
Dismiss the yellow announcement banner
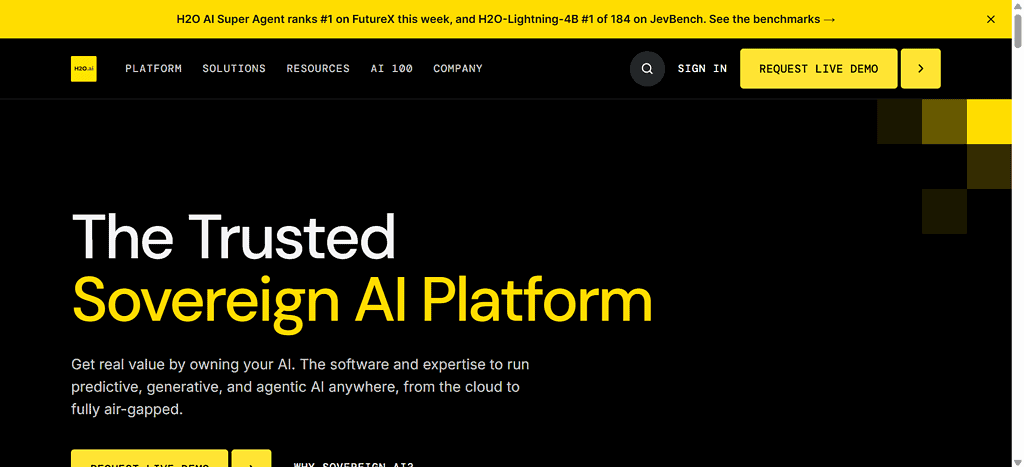(x=991, y=19)
